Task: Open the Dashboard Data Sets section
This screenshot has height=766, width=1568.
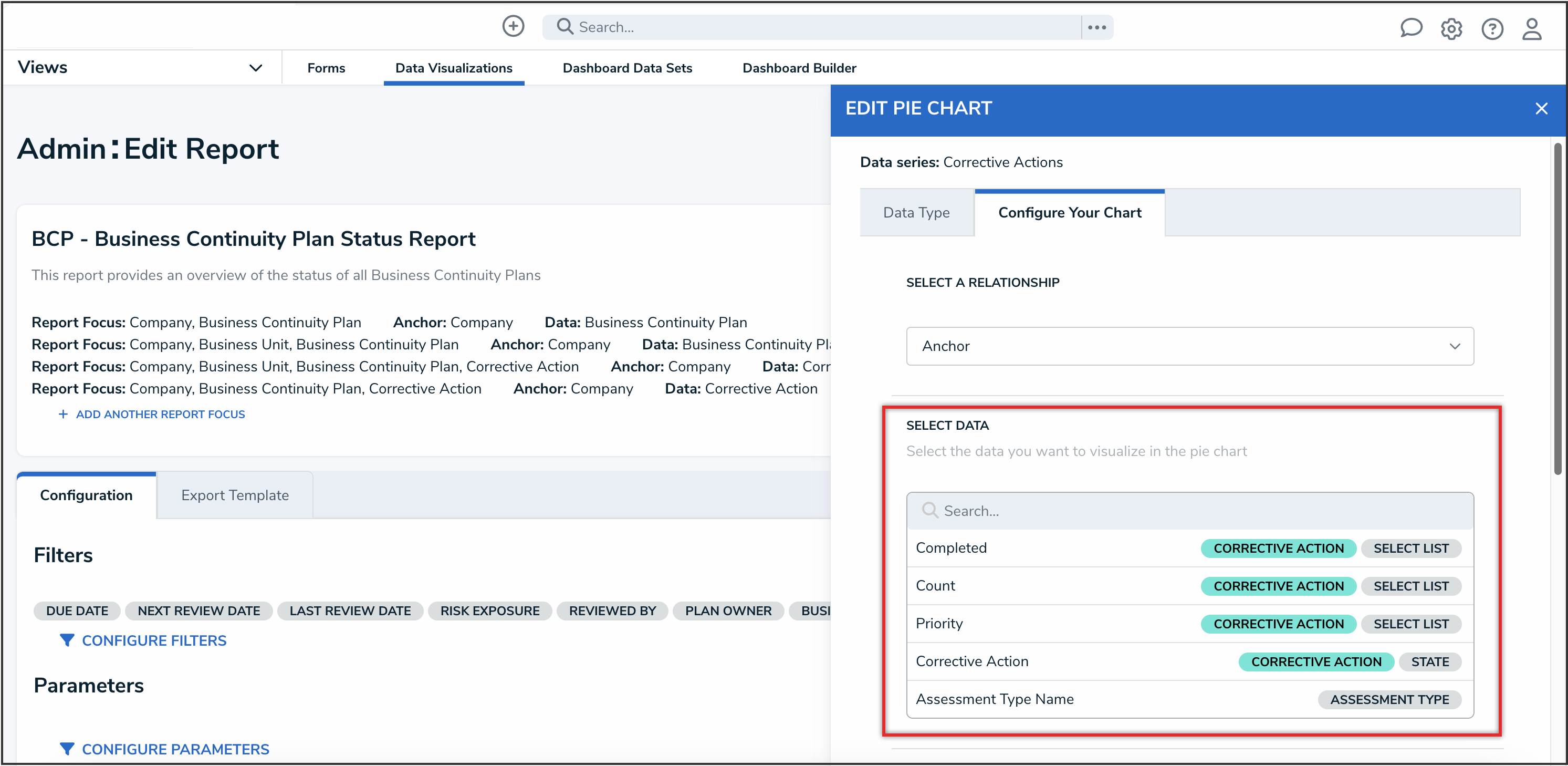Action: point(628,68)
